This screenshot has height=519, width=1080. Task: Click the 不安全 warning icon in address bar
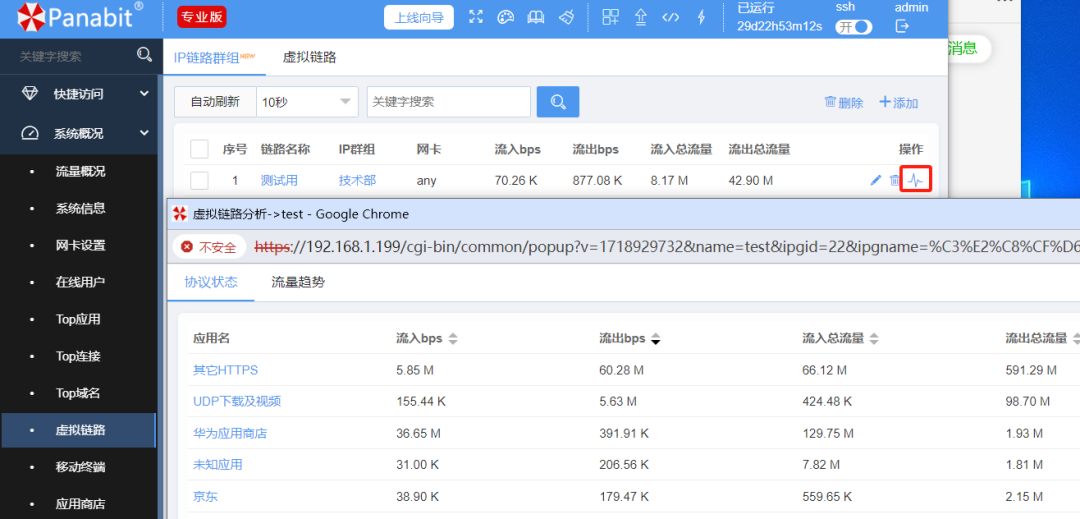(187, 246)
